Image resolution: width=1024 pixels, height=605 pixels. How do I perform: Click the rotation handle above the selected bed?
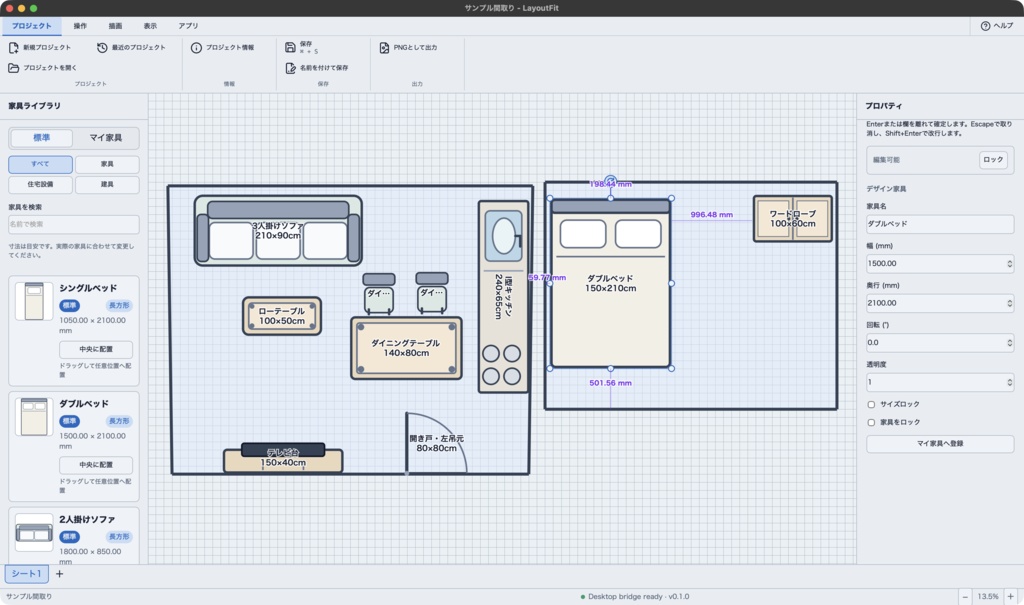click(x=610, y=180)
